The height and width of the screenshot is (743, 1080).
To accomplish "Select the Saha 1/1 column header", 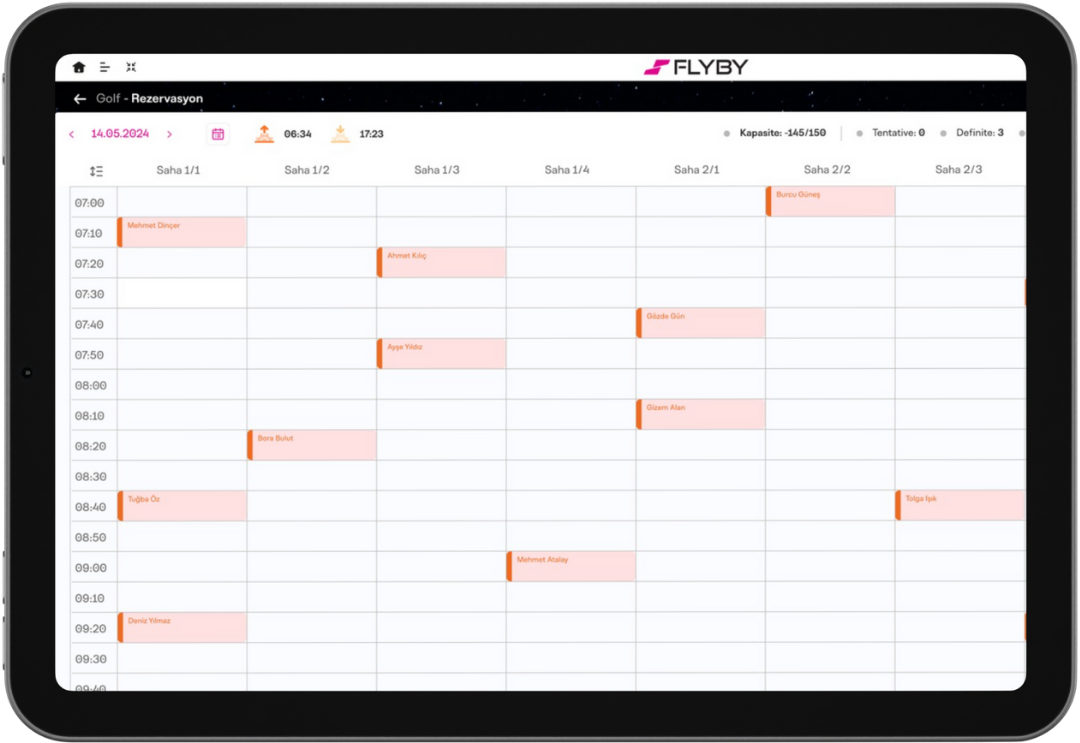I will pos(178,170).
